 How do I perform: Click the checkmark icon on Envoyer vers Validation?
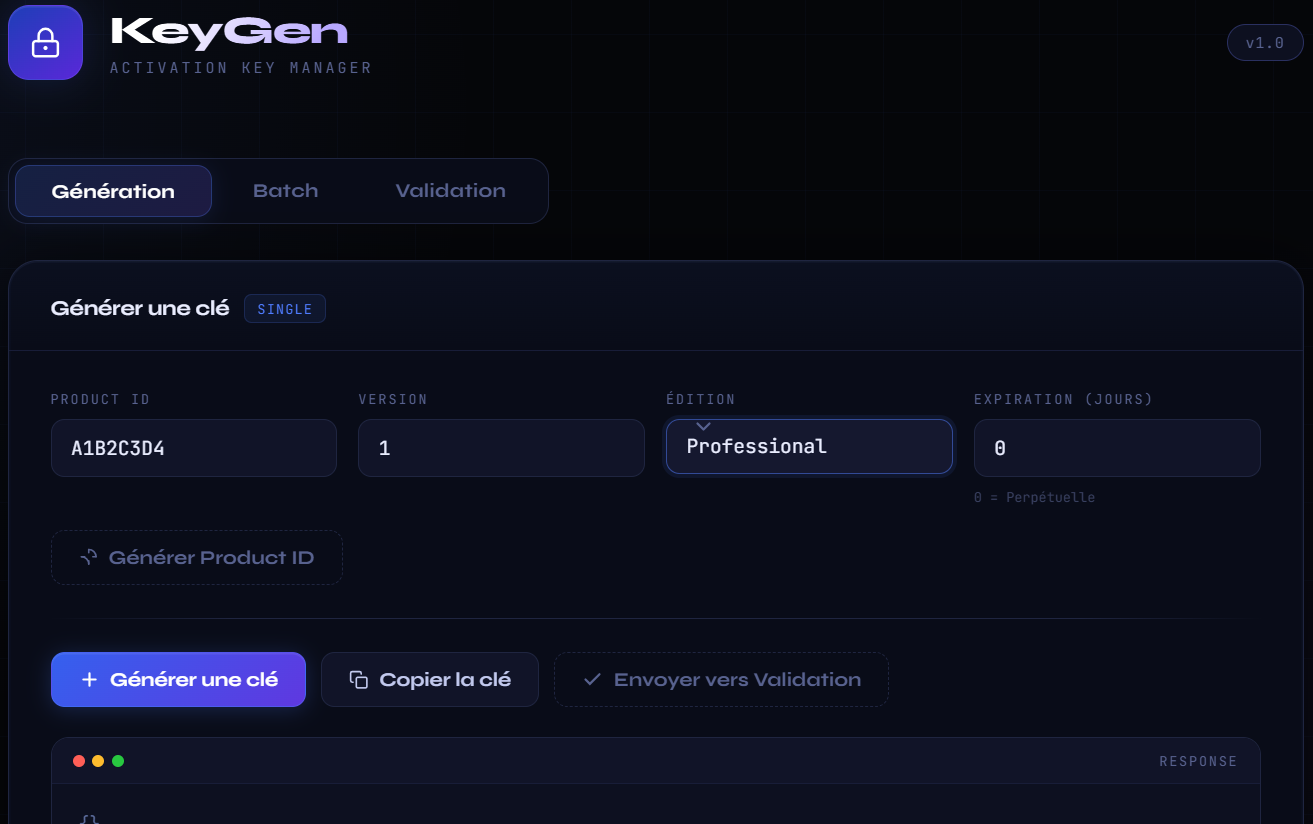pos(592,680)
